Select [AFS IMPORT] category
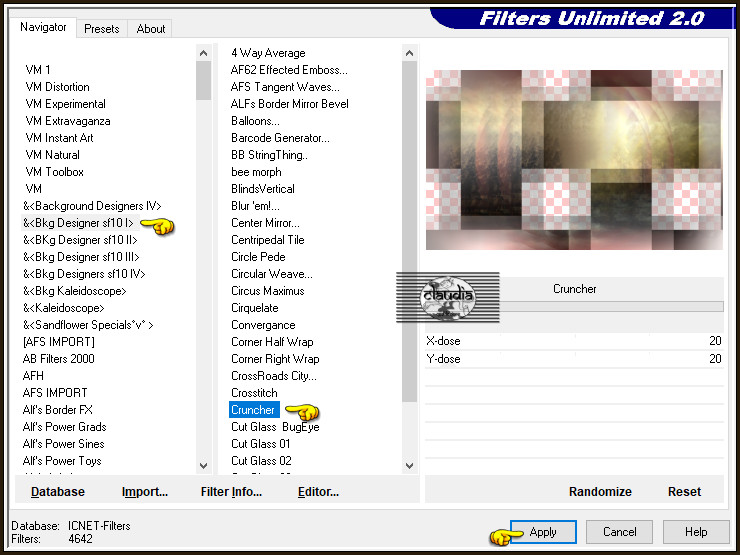740x555 pixels. pos(59,342)
